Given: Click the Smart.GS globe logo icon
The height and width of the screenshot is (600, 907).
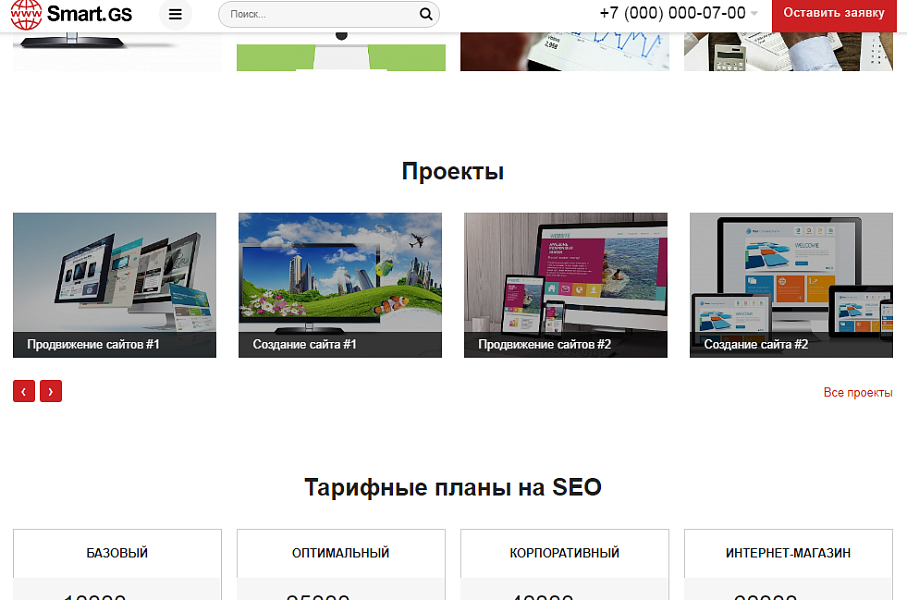Looking at the screenshot, I should [27, 15].
